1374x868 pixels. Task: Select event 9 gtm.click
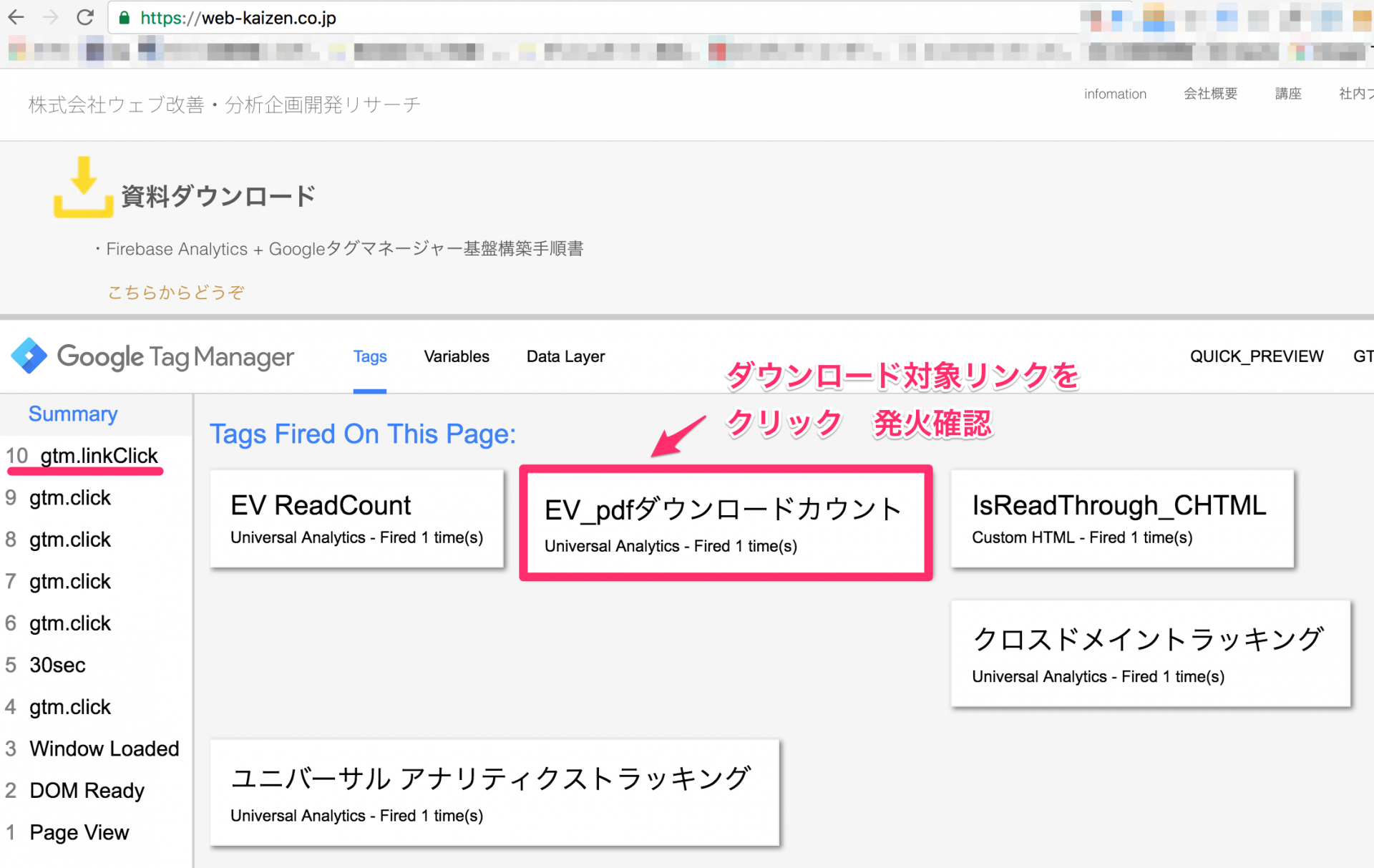59,498
